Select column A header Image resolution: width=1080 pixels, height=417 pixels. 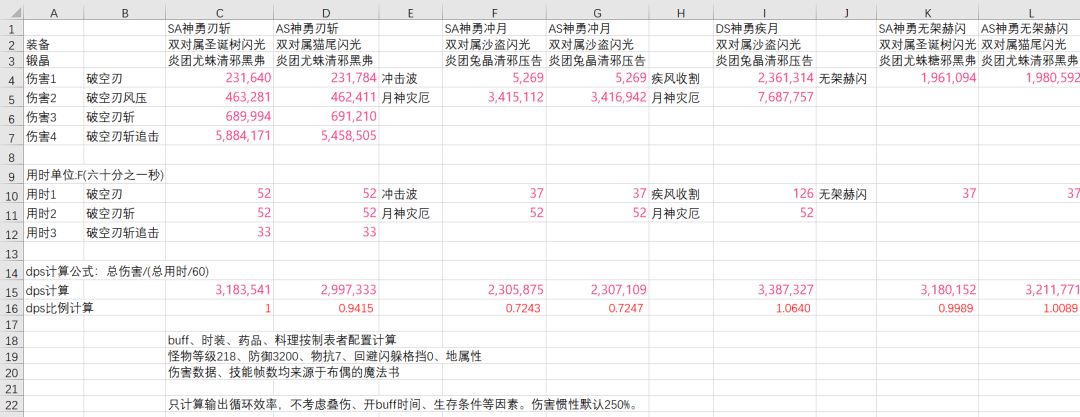54,14
